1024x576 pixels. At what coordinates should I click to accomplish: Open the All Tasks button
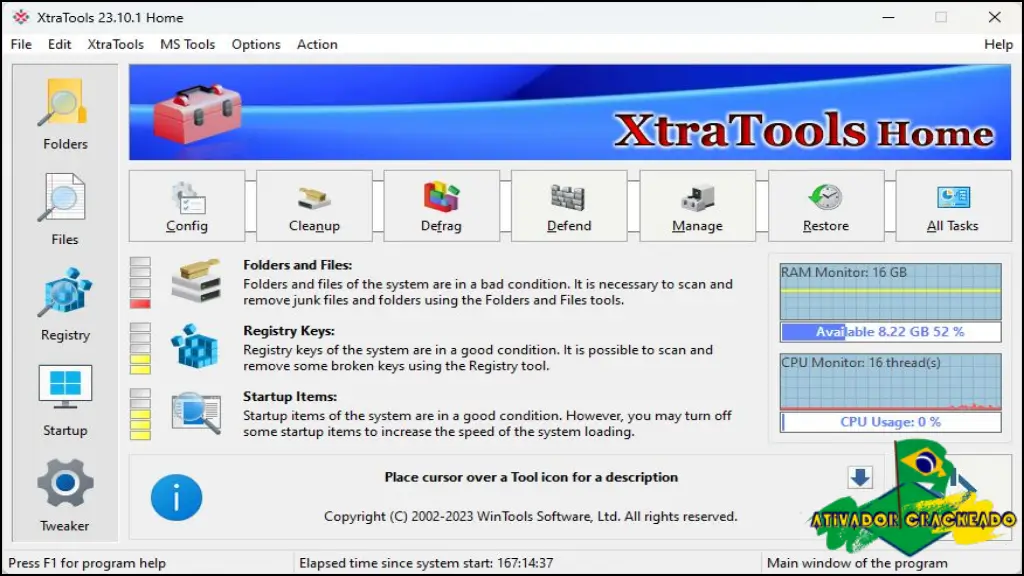pos(953,206)
